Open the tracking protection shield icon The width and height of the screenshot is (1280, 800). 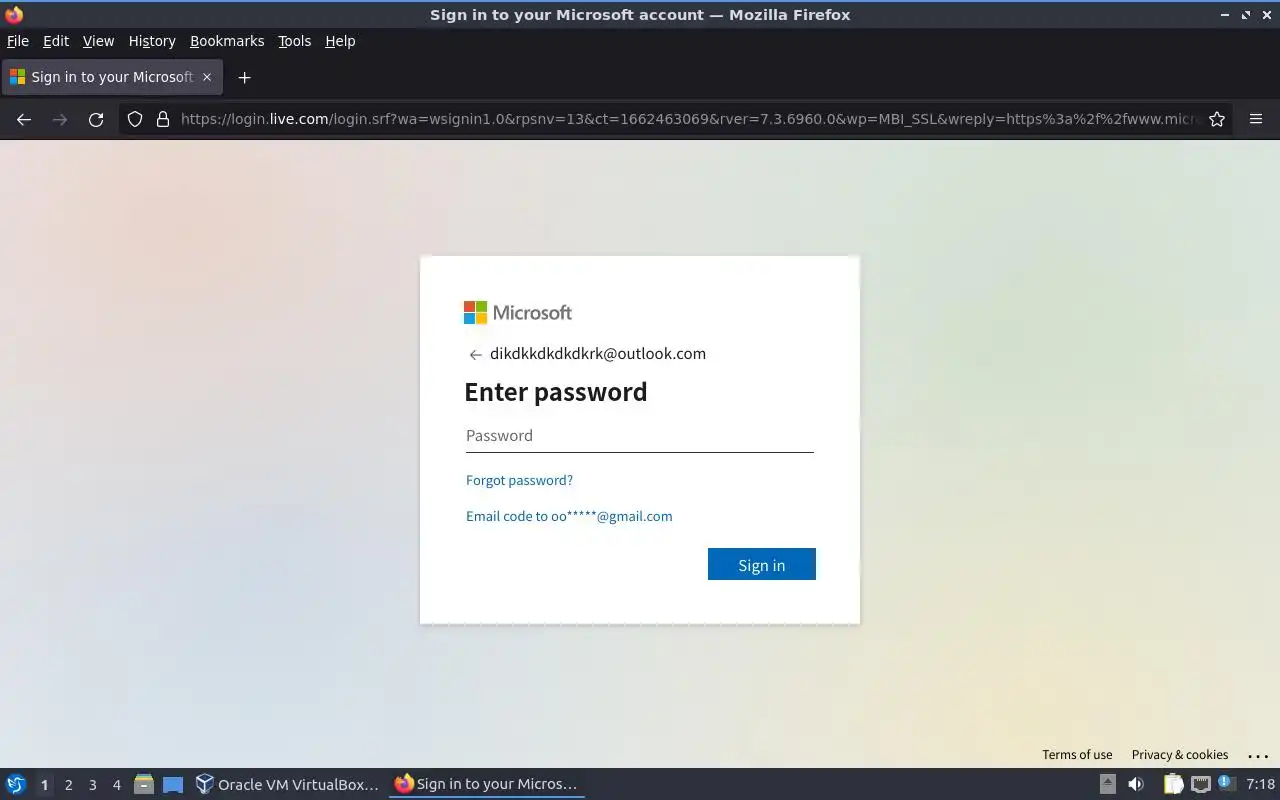tap(135, 119)
